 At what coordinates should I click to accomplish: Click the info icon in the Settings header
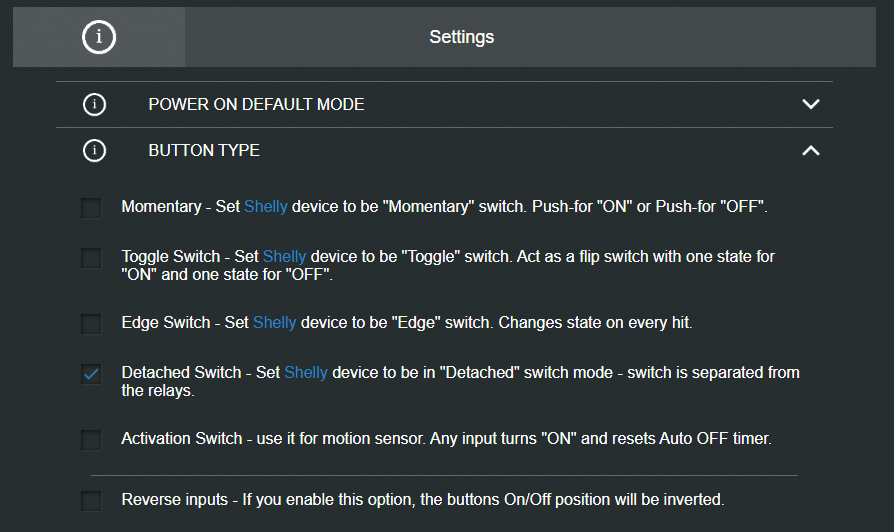[x=98, y=38]
